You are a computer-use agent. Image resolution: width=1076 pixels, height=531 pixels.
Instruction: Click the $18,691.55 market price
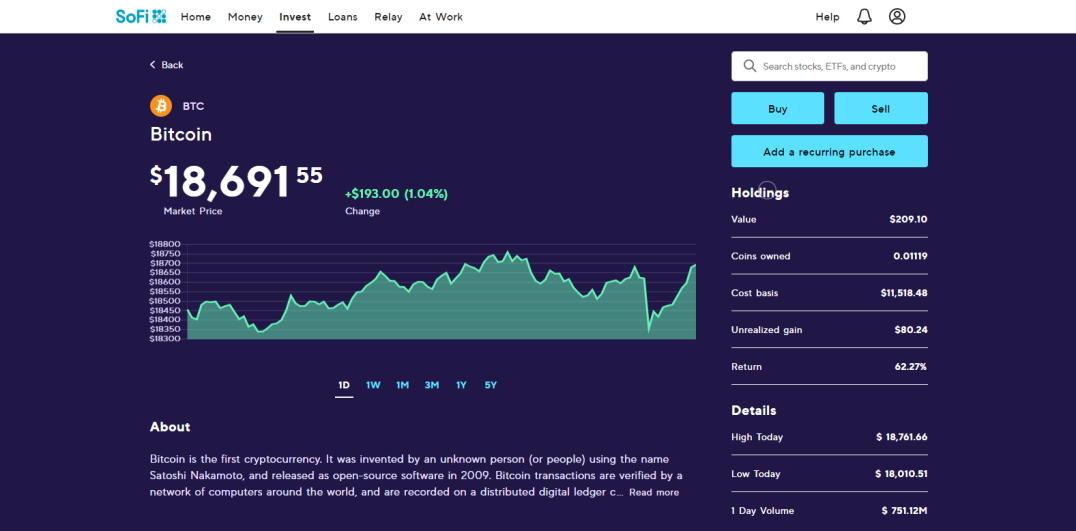tap(236, 182)
